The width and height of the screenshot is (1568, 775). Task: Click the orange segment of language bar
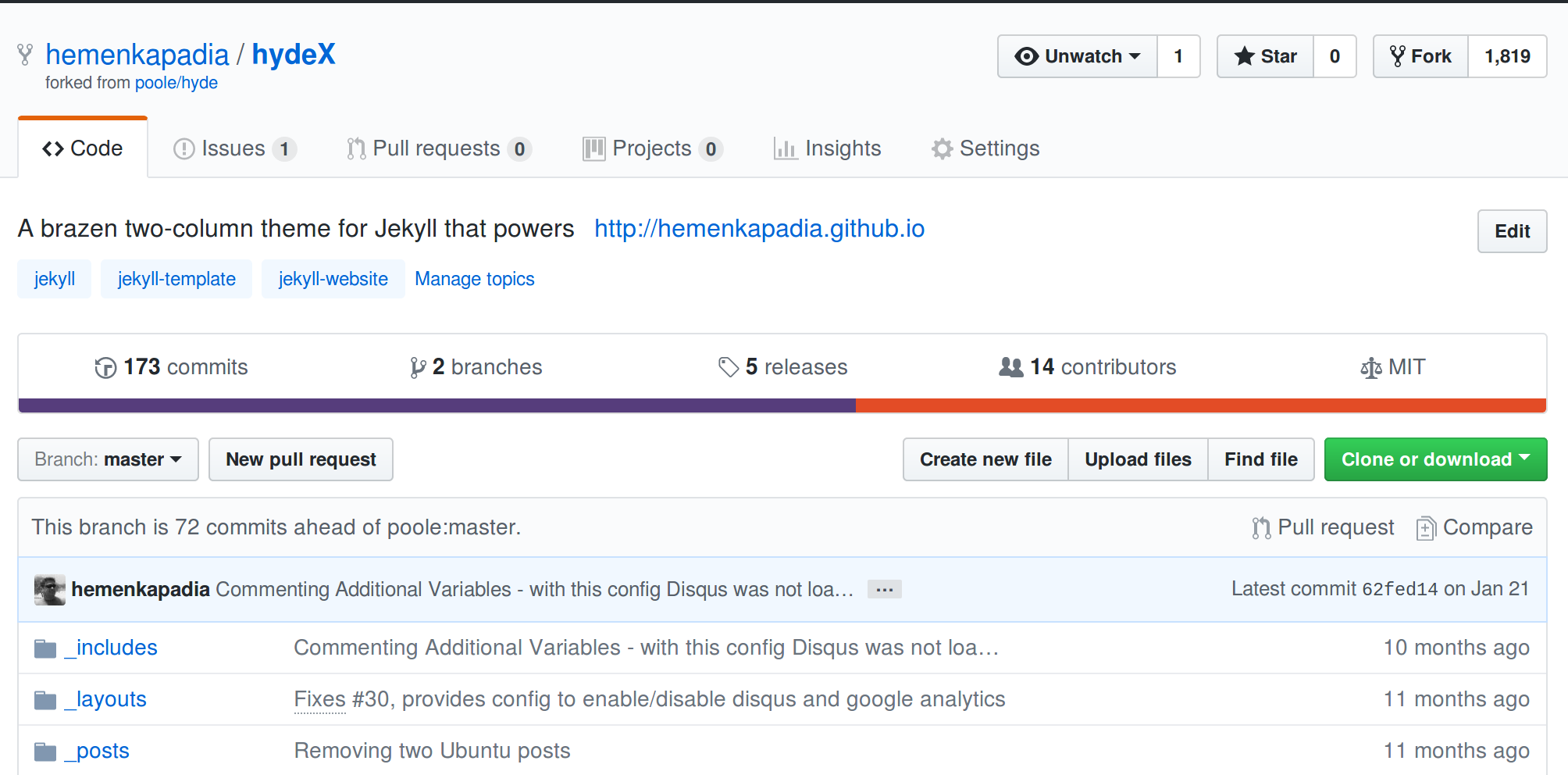click(1201, 405)
